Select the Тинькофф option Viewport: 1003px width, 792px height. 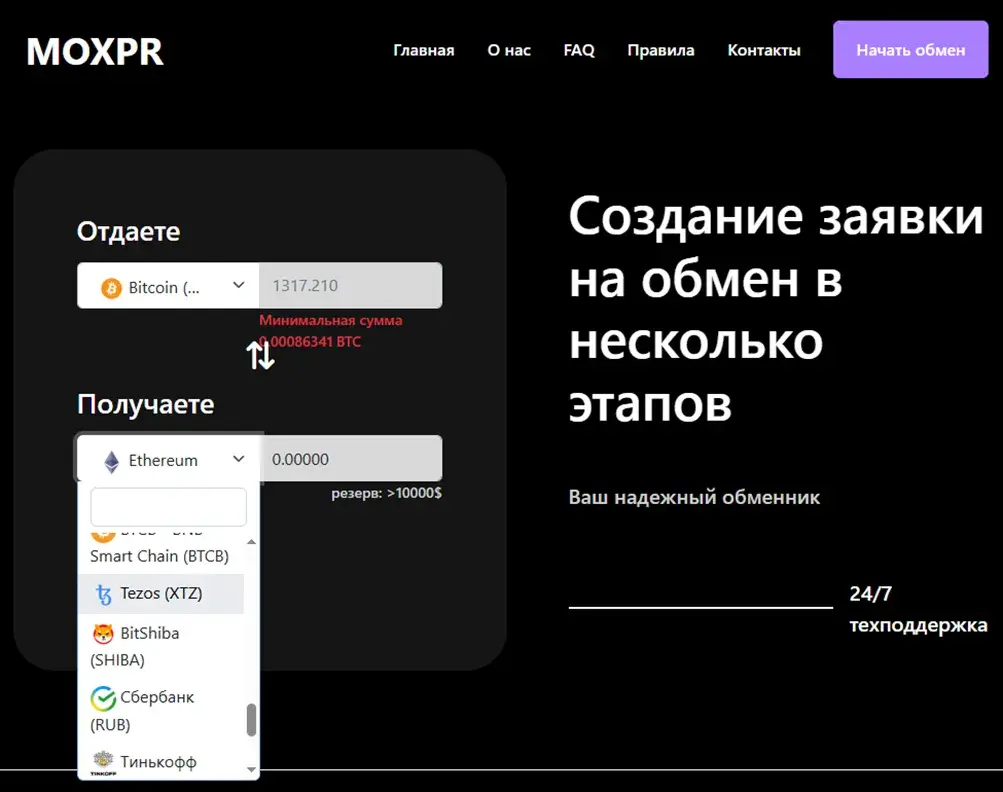(161, 763)
